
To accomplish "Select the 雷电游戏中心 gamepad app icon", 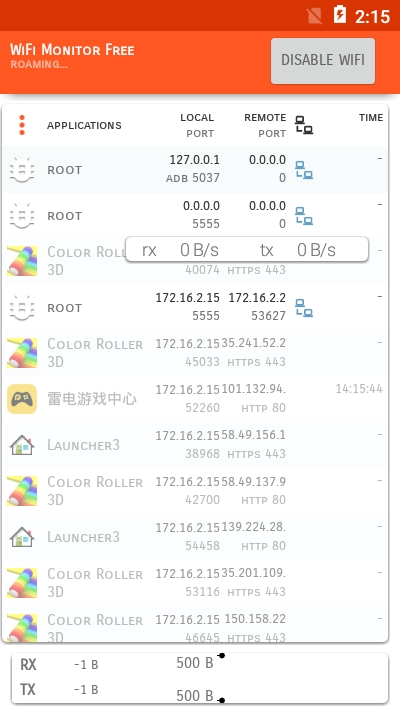I will pos(22,399).
